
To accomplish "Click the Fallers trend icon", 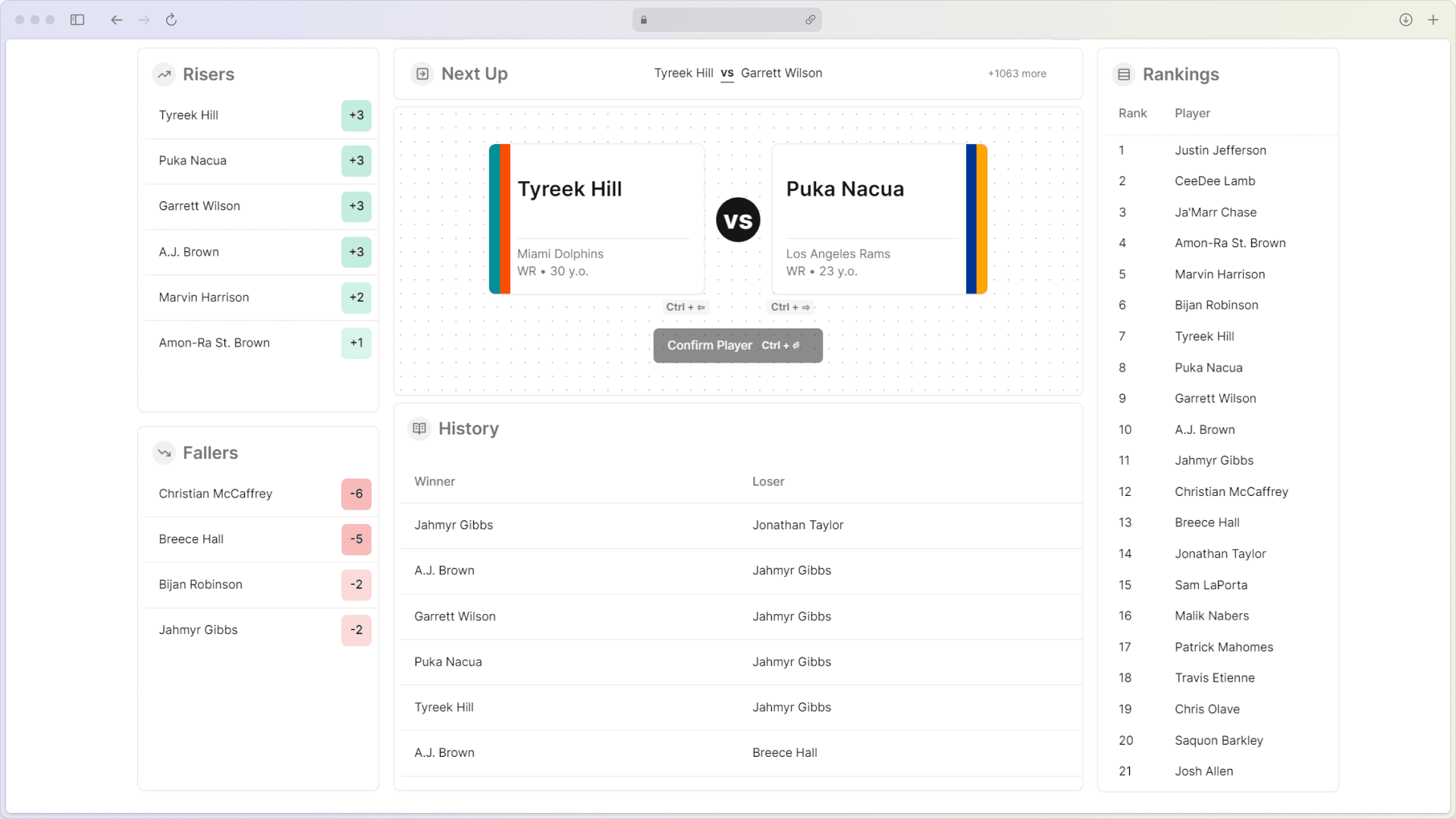I will (164, 452).
